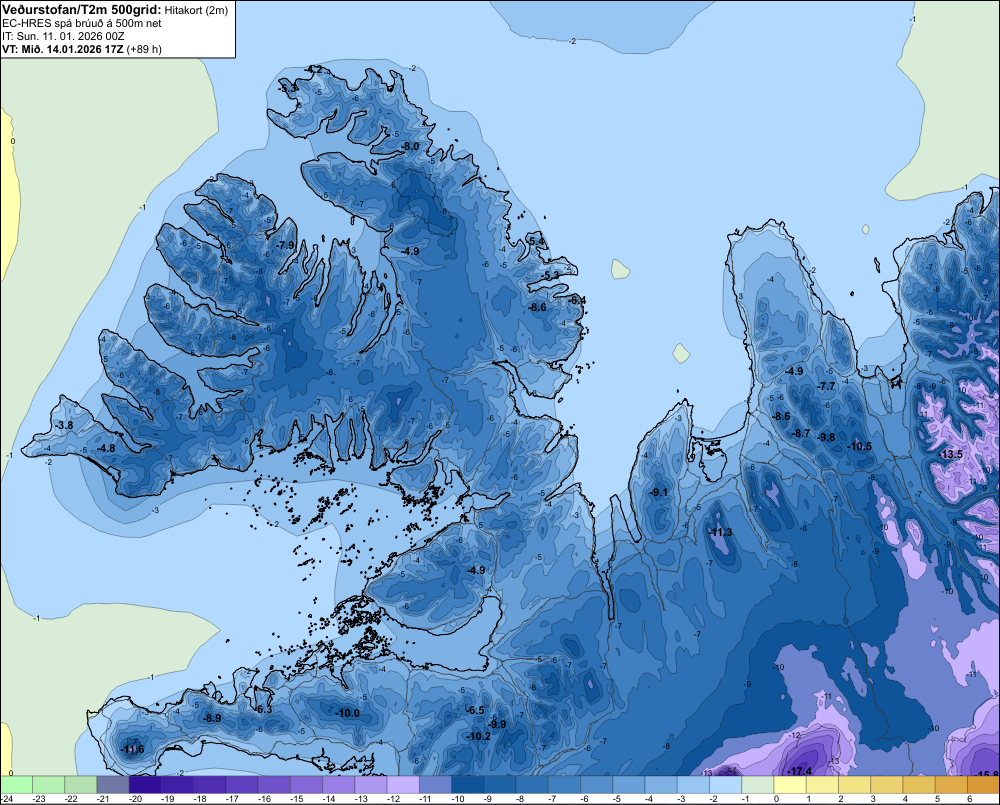The image size is (1000, 805).
Task: Pick the legend swatch labeled -17
Action: (x=242, y=784)
